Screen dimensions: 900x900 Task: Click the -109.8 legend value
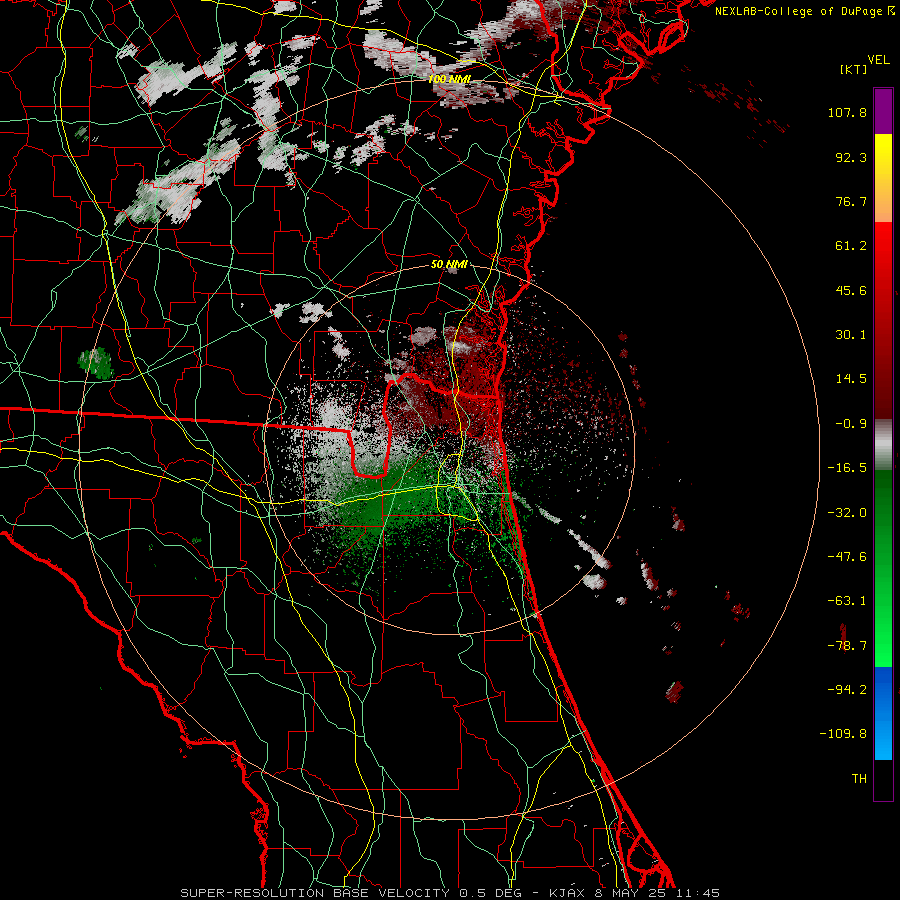tap(844, 734)
